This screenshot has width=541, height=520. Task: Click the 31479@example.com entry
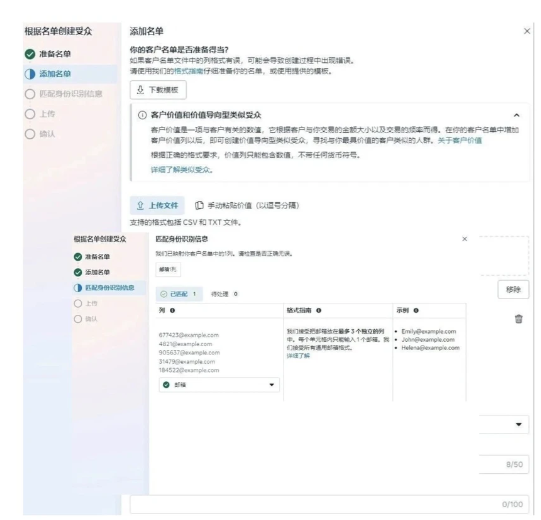[x=187, y=362]
